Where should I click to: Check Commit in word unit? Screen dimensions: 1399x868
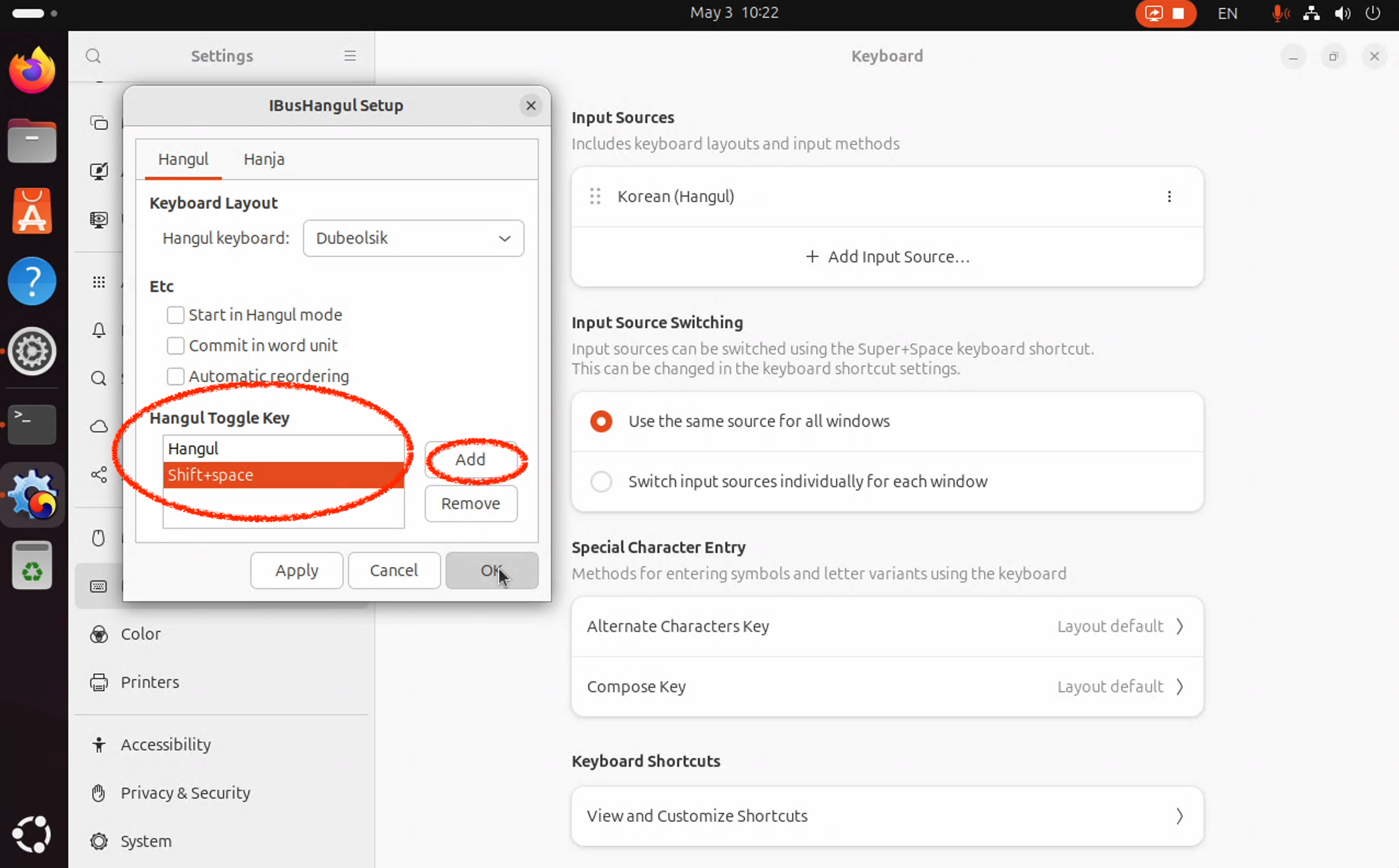[175, 346]
